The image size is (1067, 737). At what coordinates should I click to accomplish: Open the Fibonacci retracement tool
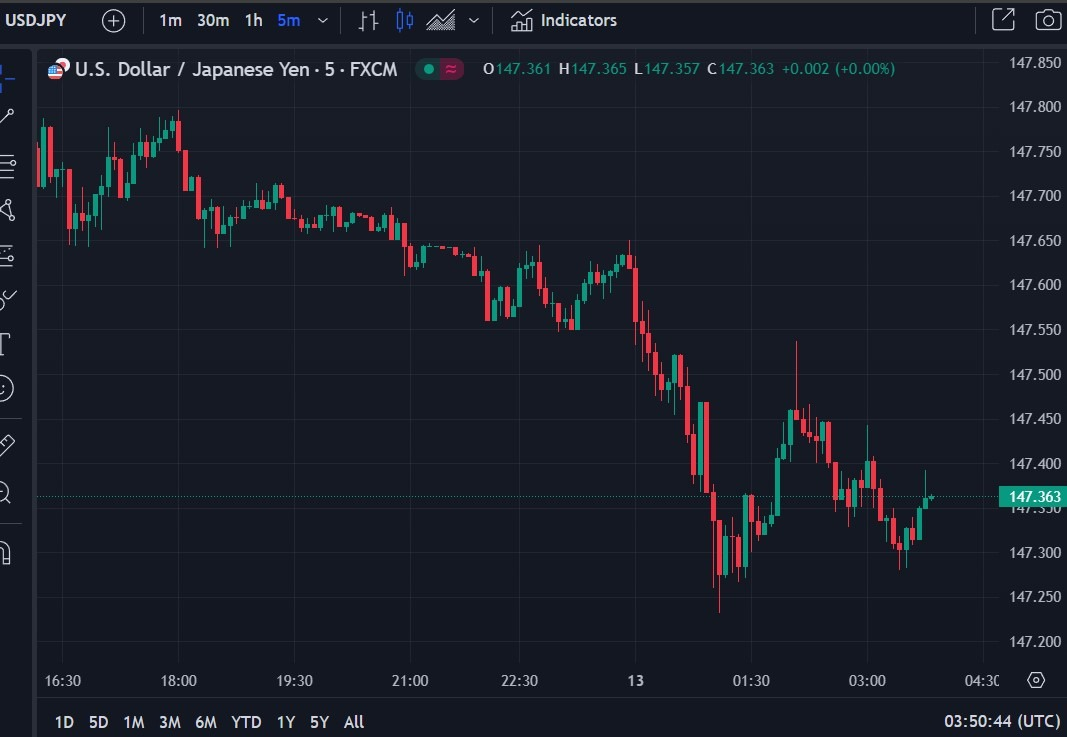tap(7, 165)
